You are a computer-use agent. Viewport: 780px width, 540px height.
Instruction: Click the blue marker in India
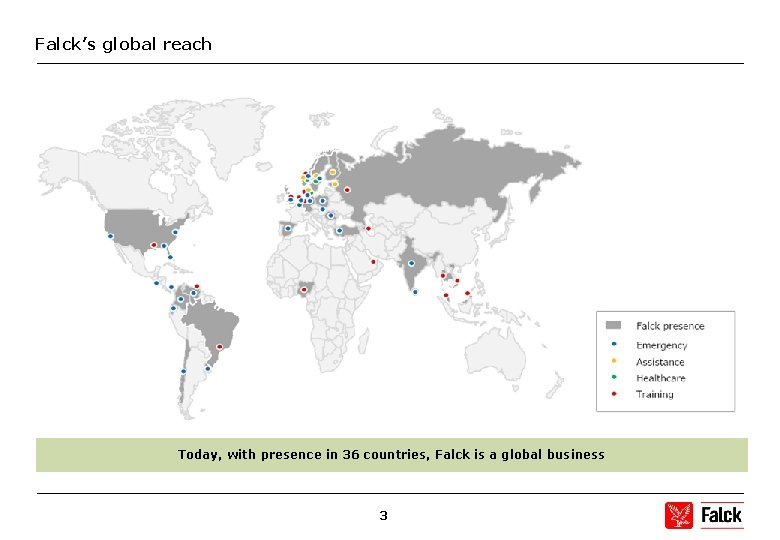point(411,264)
